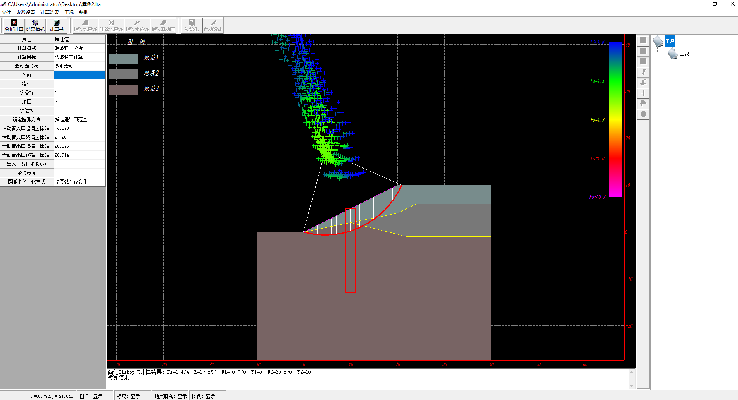Open the last menu in the menu bar

point(83,12)
